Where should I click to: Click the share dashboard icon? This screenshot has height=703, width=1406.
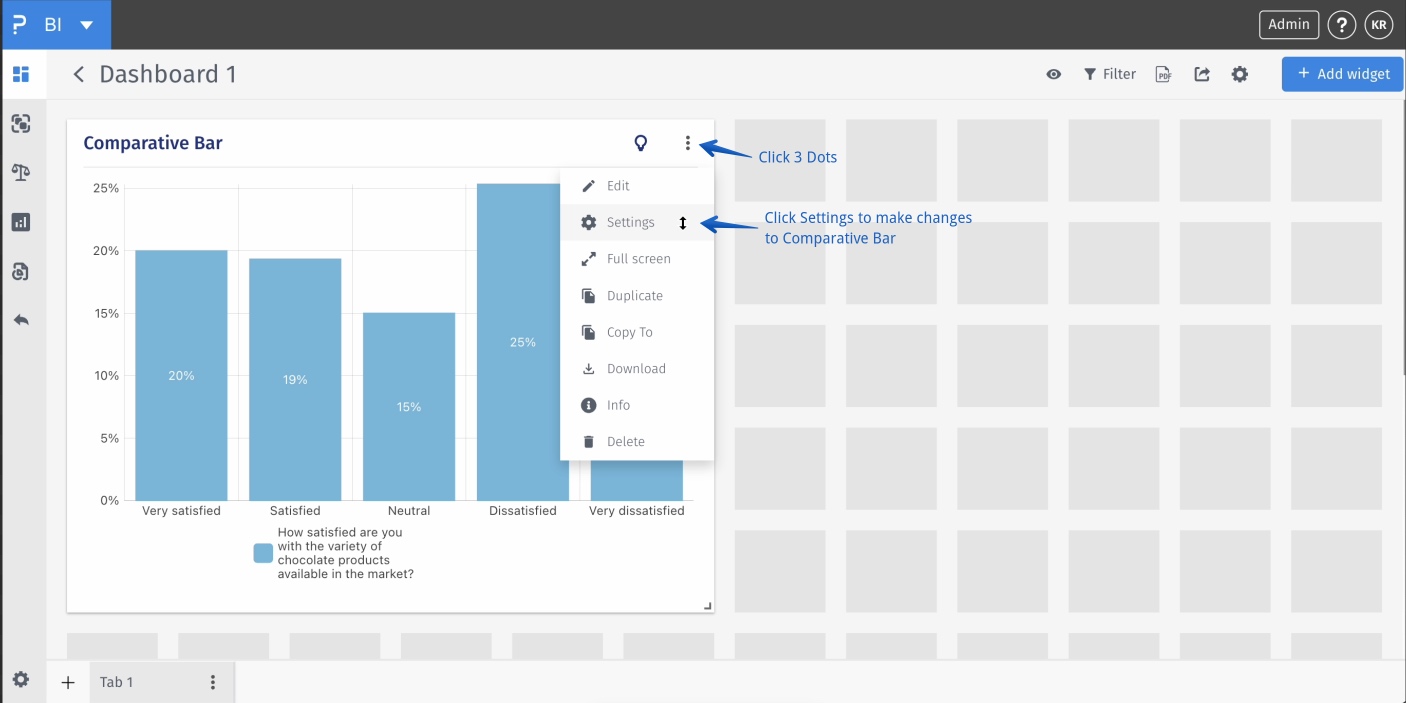[x=1202, y=74]
